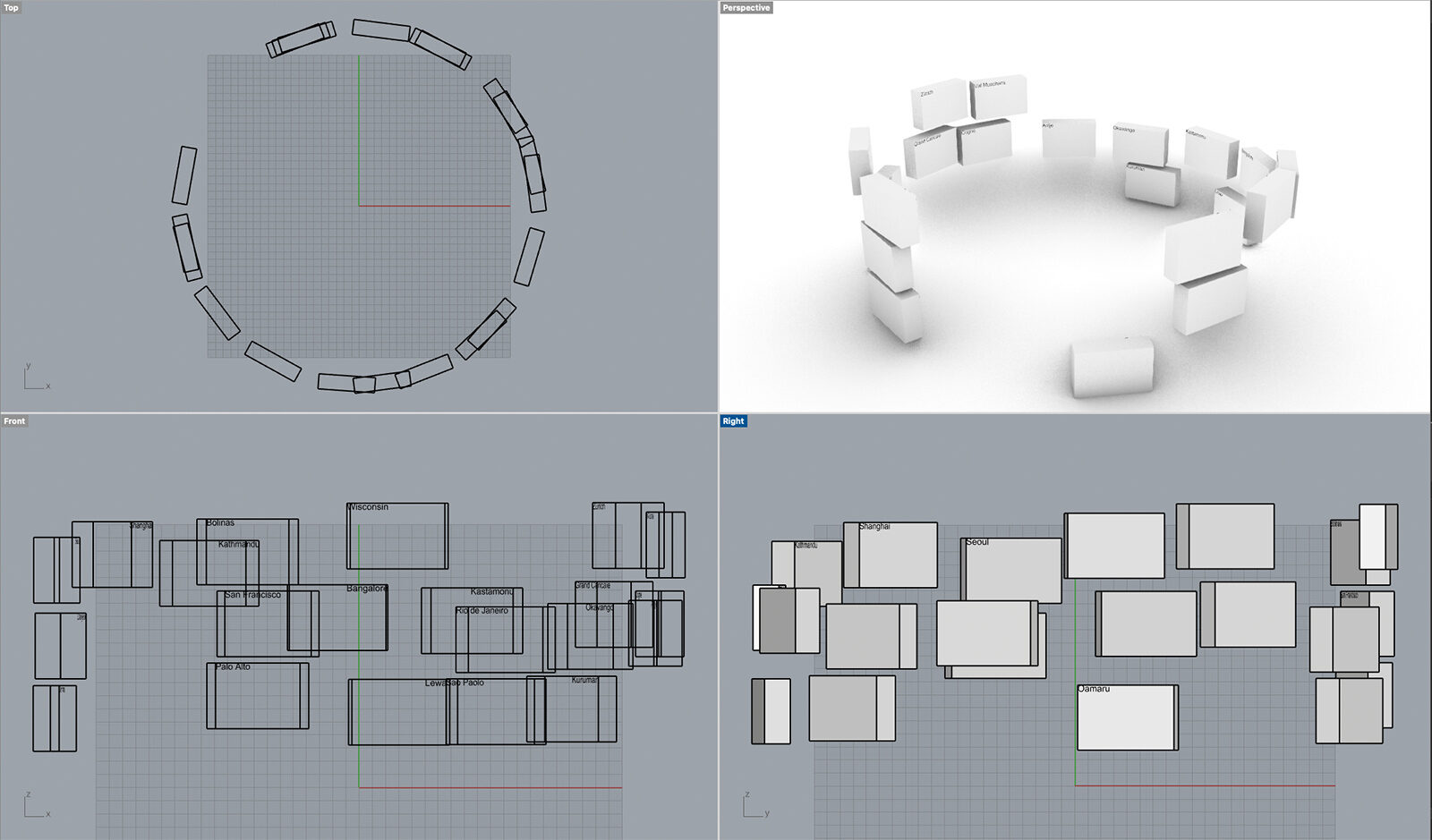Pick the Zurich box in Perspective view

tap(940, 105)
